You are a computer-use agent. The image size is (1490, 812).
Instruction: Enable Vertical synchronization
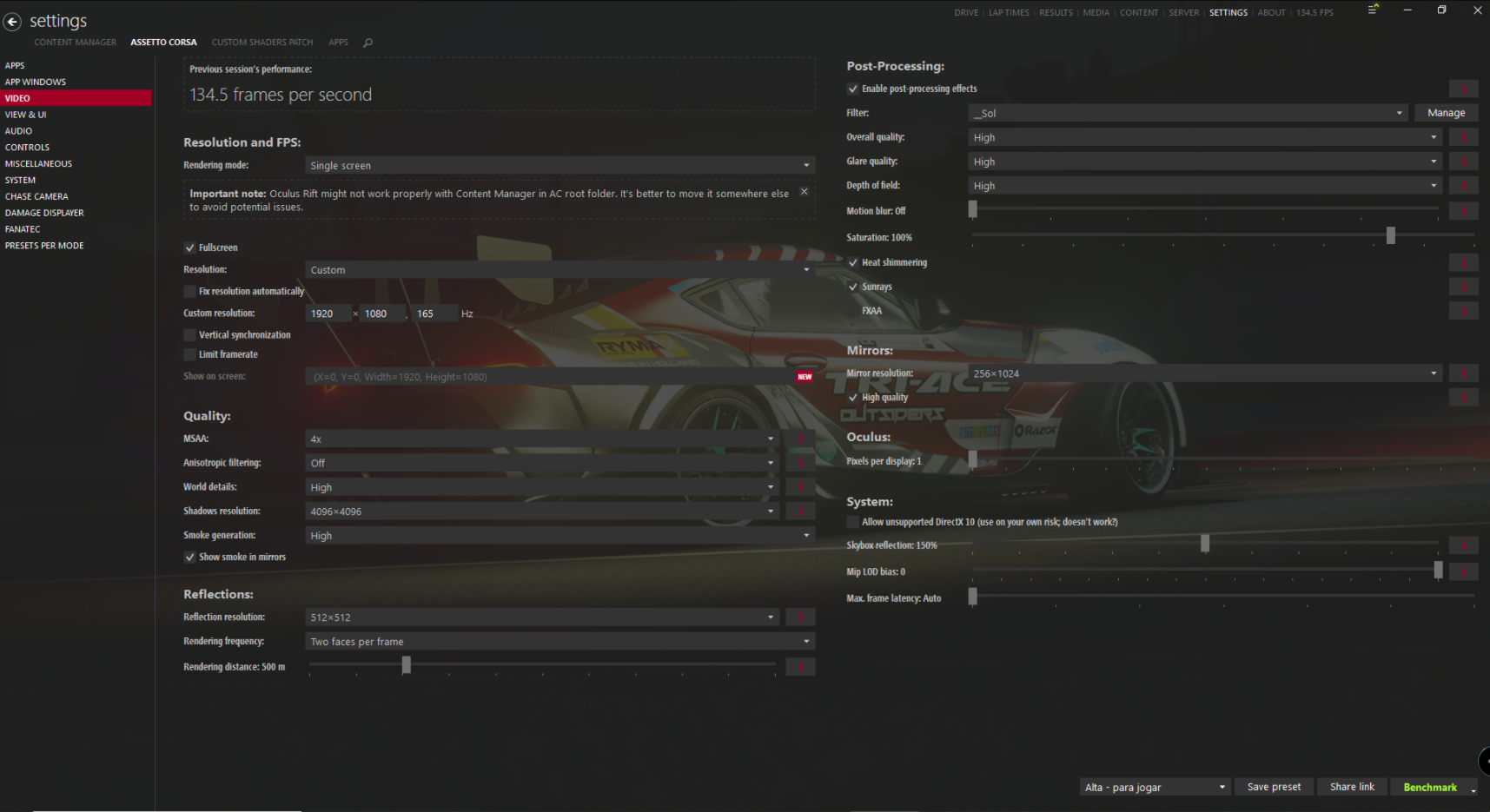coord(189,334)
